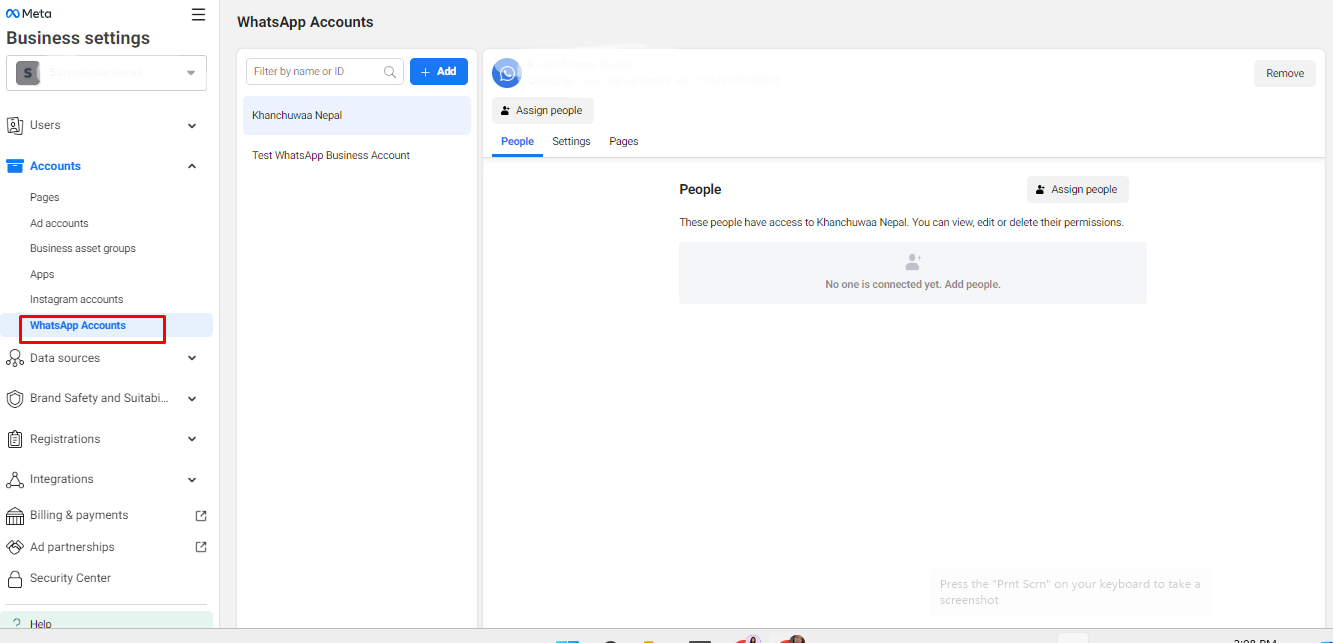The height and width of the screenshot is (643, 1333).
Task: Click the Registrations clipboard icon
Action: (15, 439)
